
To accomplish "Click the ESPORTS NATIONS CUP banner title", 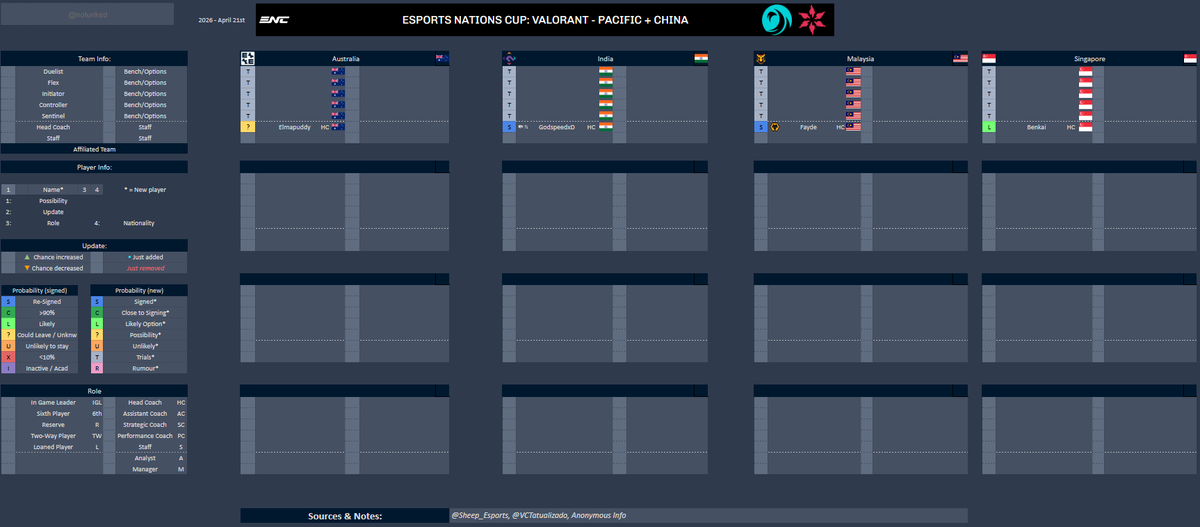I will tap(545, 20).
